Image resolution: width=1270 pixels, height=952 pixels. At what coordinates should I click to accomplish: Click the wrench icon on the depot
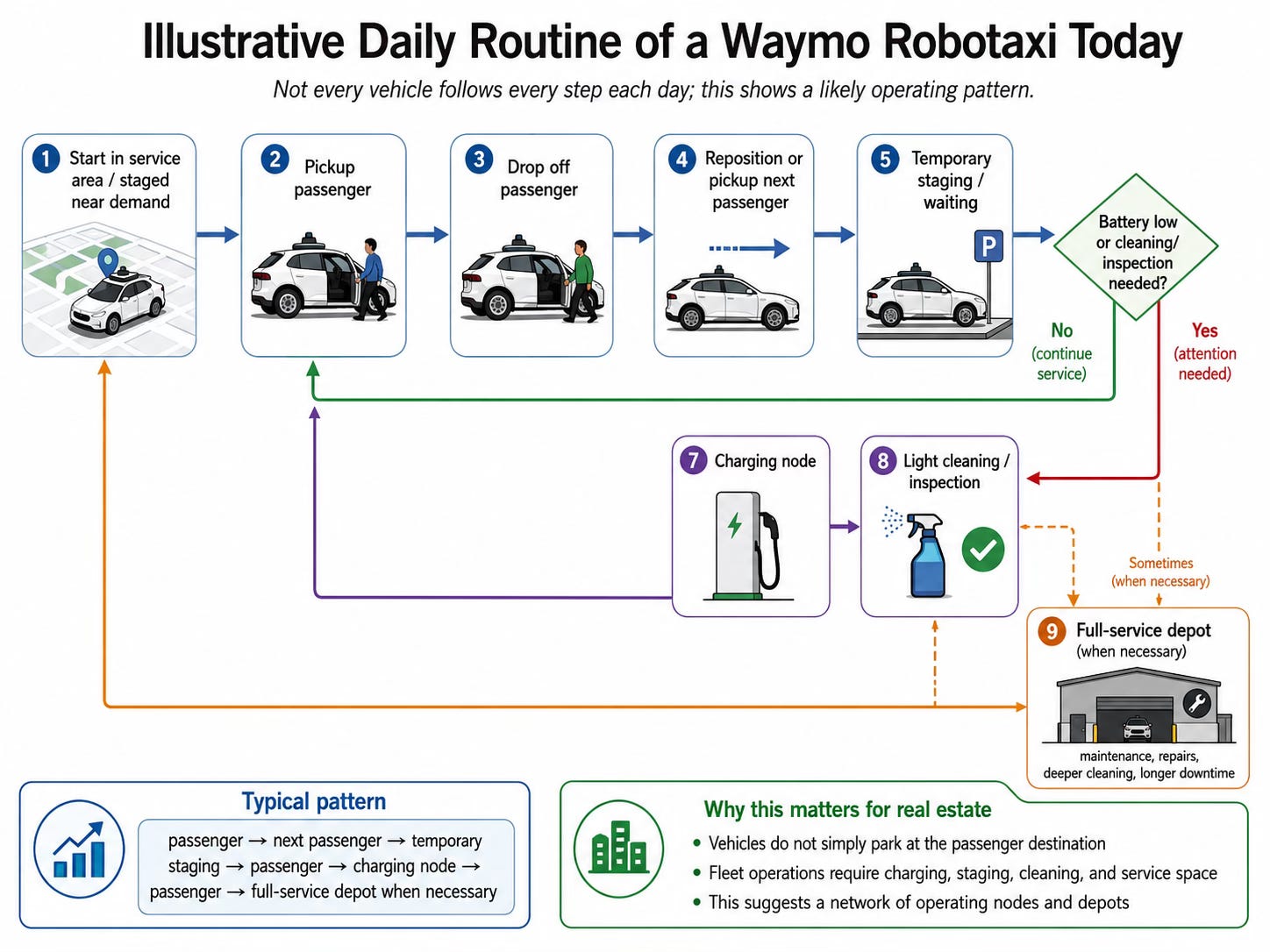[1196, 702]
